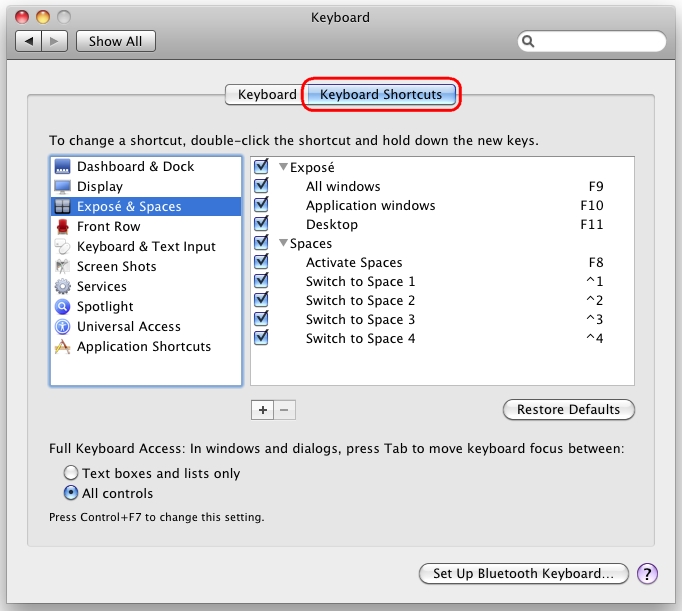
Task: Open help with the question mark button
Action: coord(647,574)
